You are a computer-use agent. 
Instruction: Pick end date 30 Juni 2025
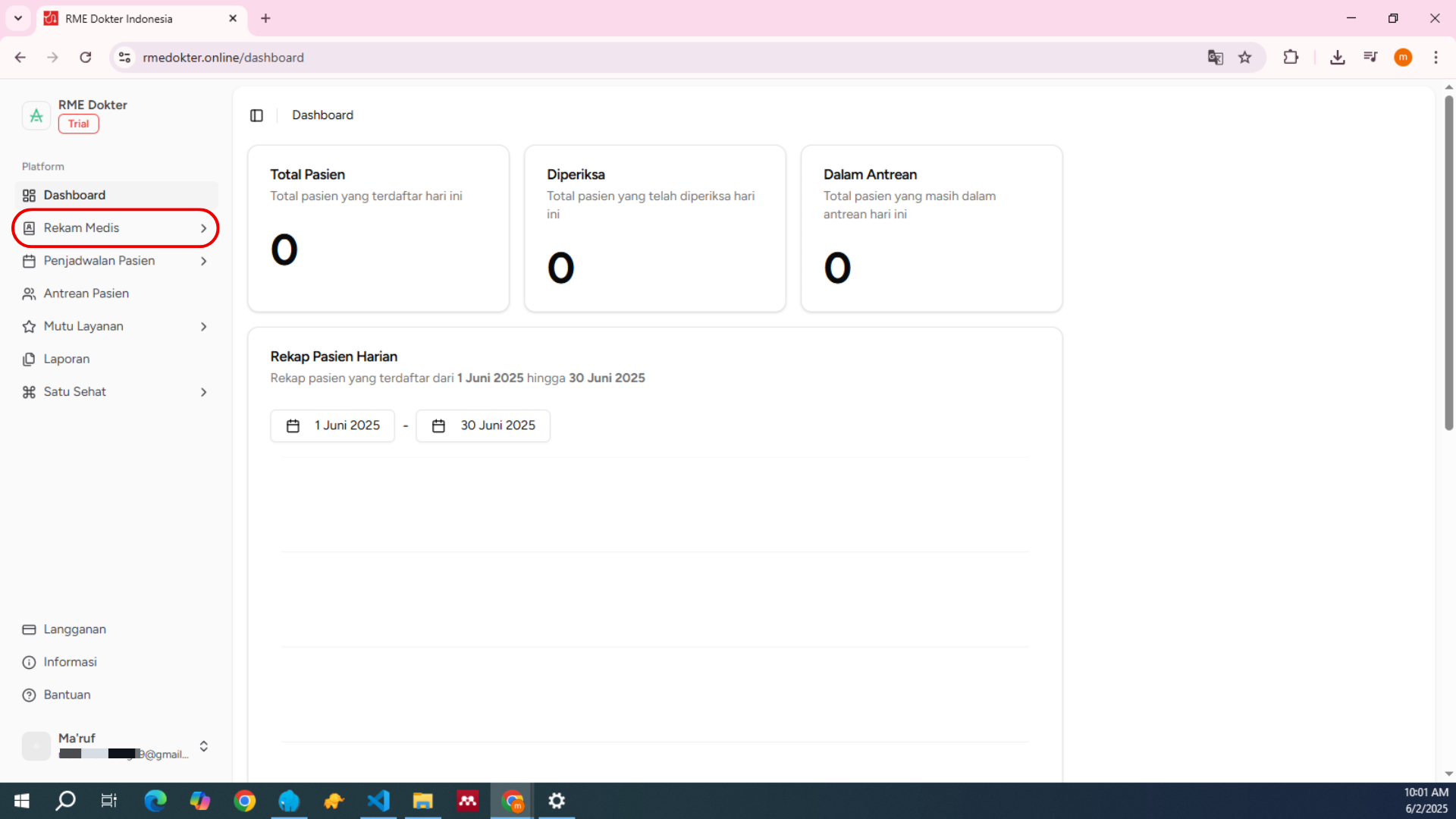pyautogui.click(x=483, y=425)
